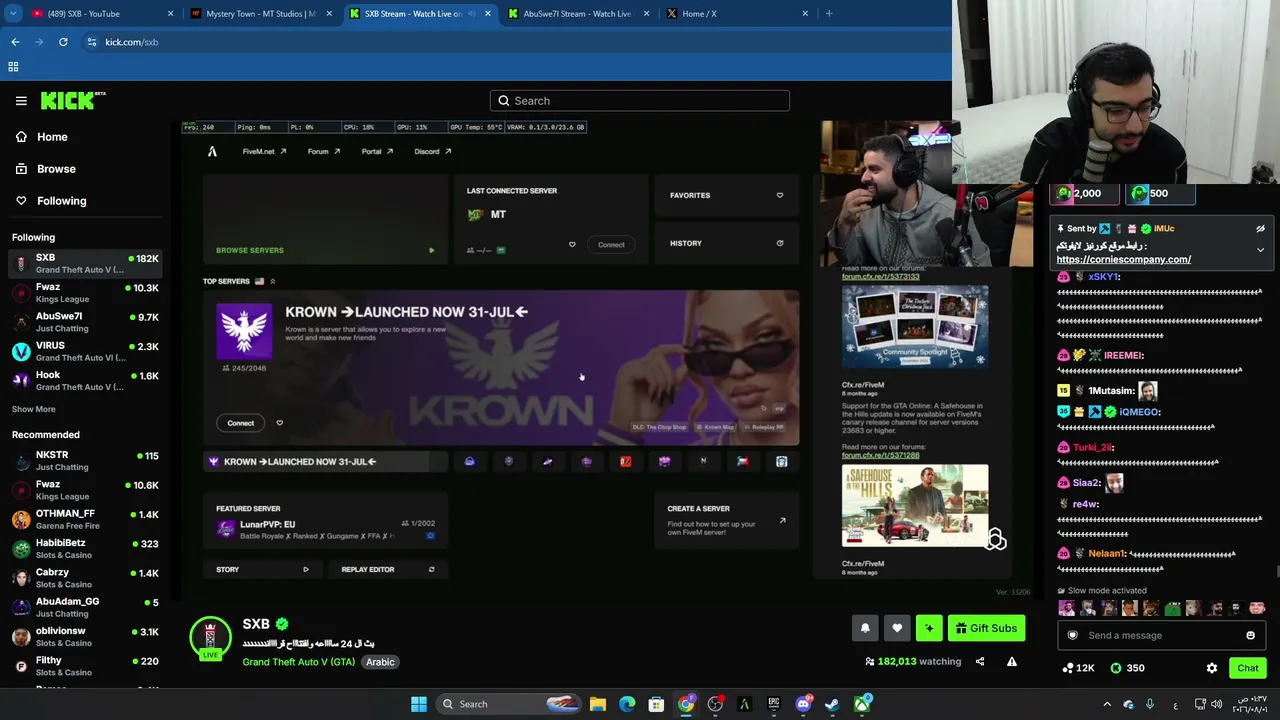Click the Kick logo

(73, 100)
